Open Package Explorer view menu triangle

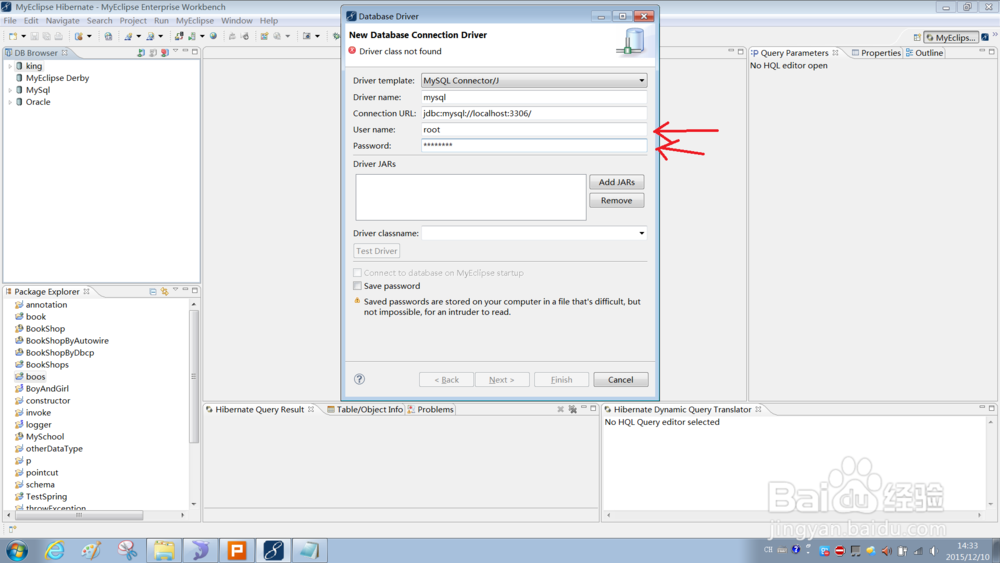click(x=175, y=290)
